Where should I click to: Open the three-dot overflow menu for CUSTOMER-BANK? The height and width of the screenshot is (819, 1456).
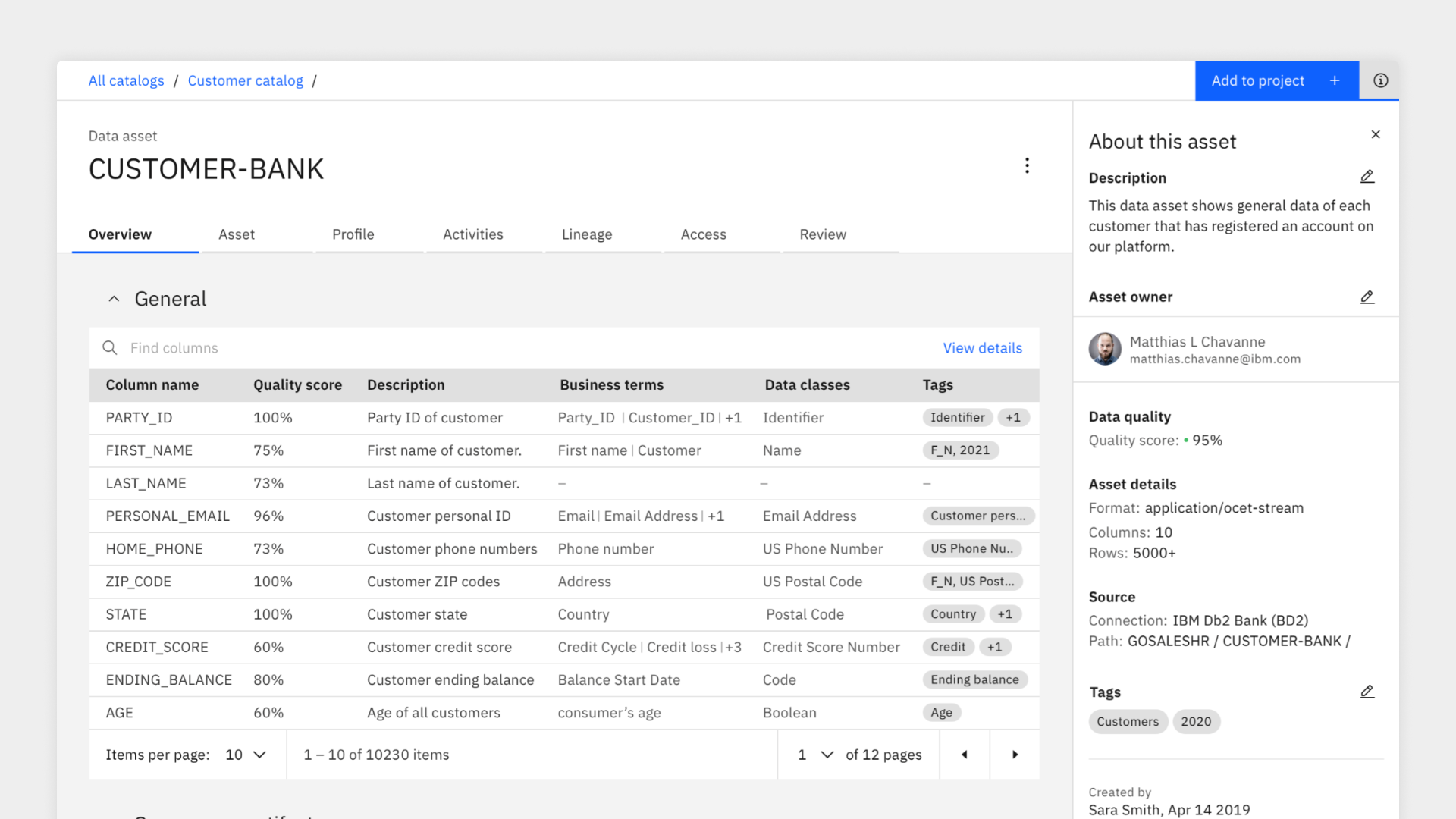pos(1027,166)
